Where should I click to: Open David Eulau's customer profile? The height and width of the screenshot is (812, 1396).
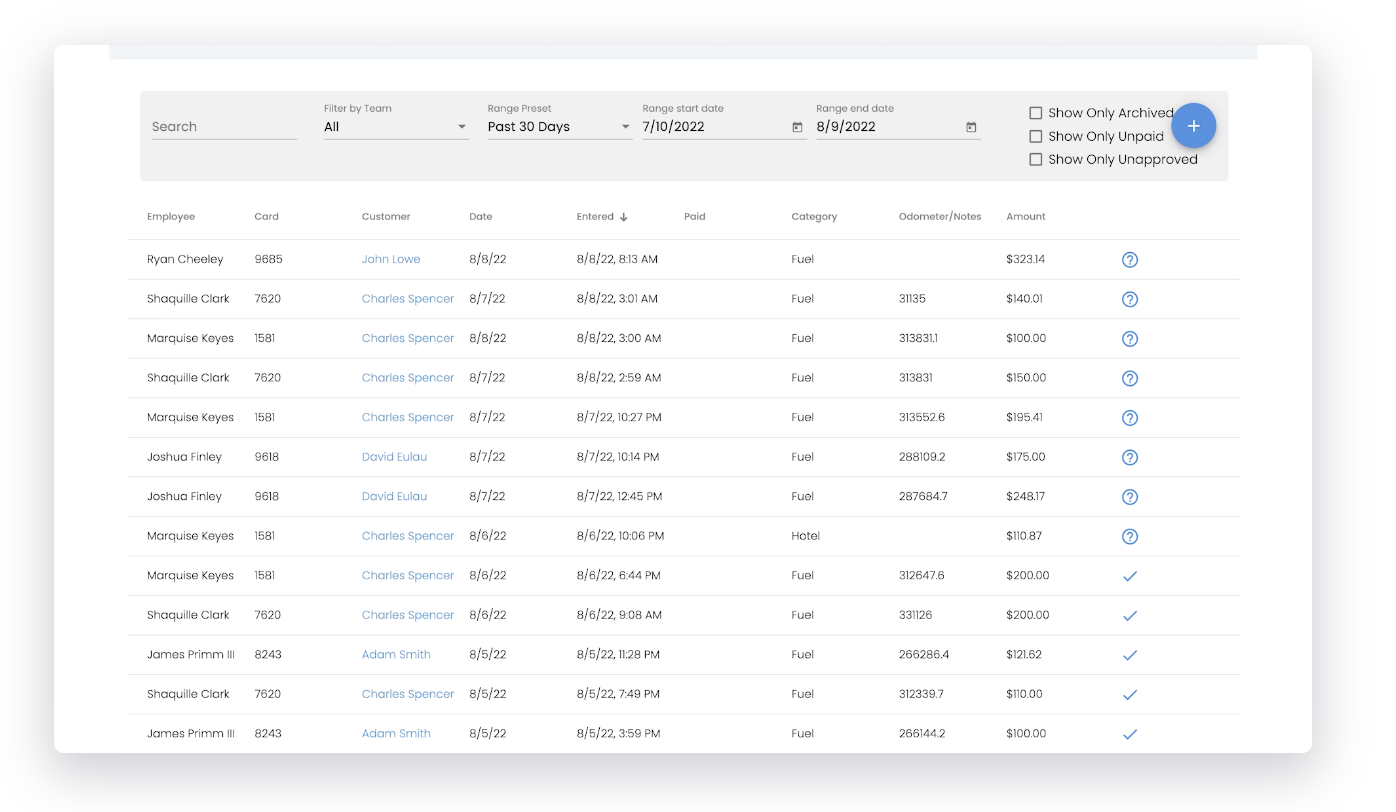tap(394, 457)
